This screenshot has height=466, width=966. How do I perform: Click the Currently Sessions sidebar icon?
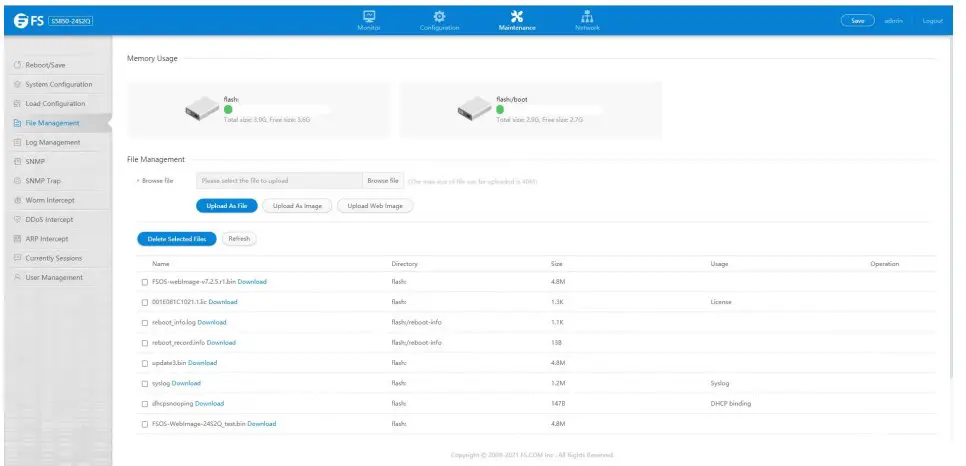tap(17, 258)
